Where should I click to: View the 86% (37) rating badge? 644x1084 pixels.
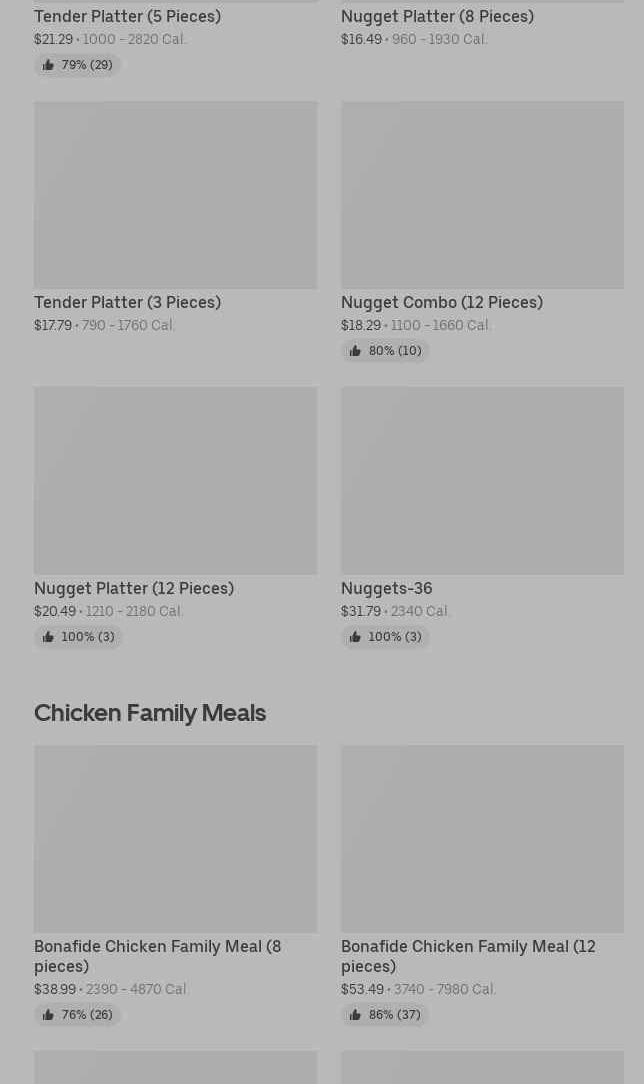(x=385, y=1015)
